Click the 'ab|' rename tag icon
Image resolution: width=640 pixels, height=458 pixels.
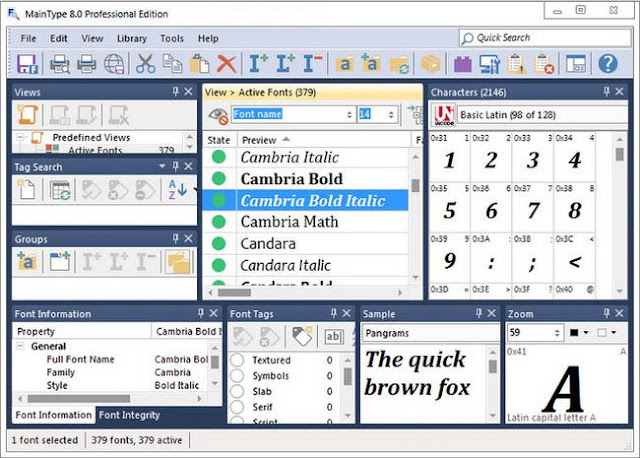click(x=333, y=336)
